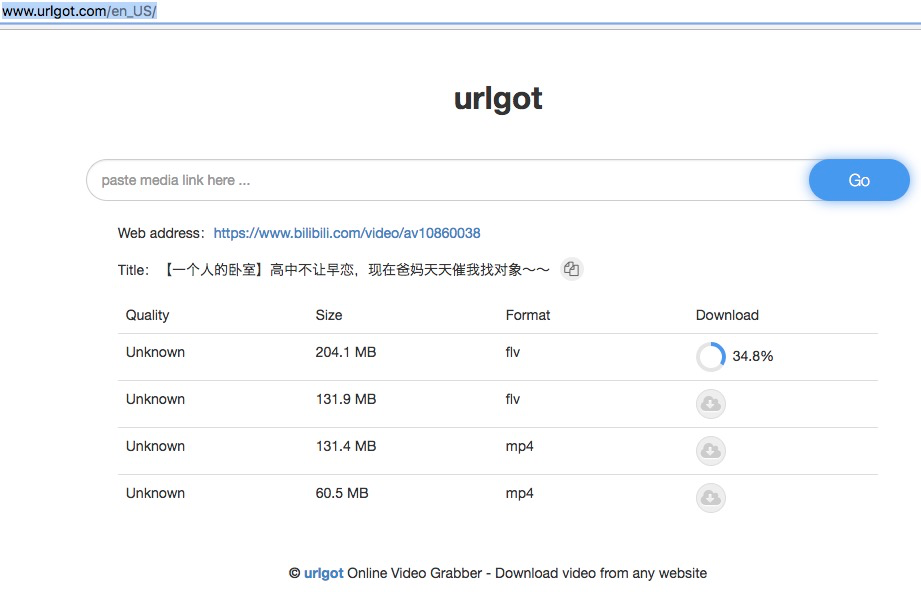The height and width of the screenshot is (593, 921).
Task: Click Unknown quality in the 131.9 MB row
Action: point(155,399)
